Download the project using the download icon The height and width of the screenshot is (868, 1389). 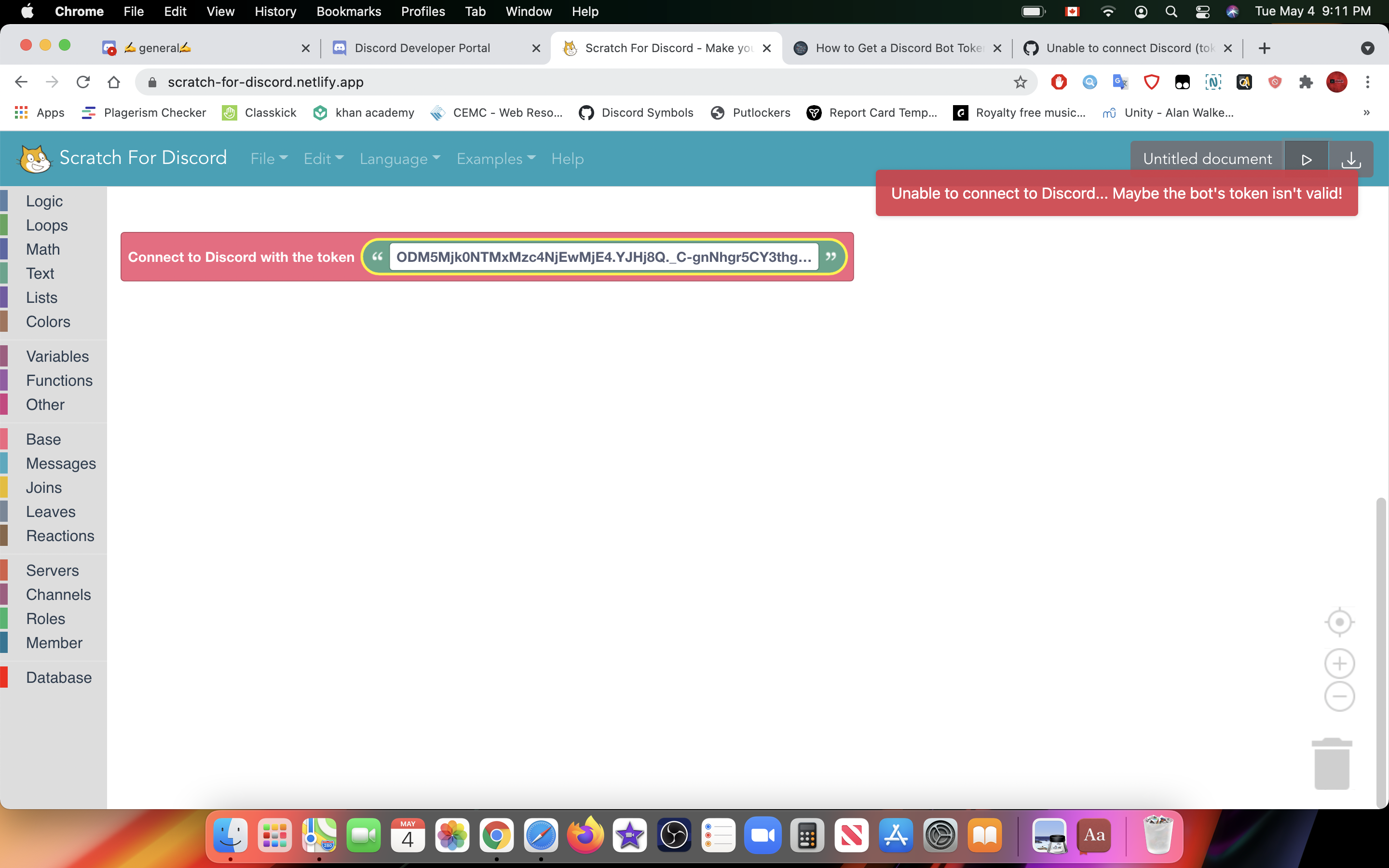coord(1352,159)
